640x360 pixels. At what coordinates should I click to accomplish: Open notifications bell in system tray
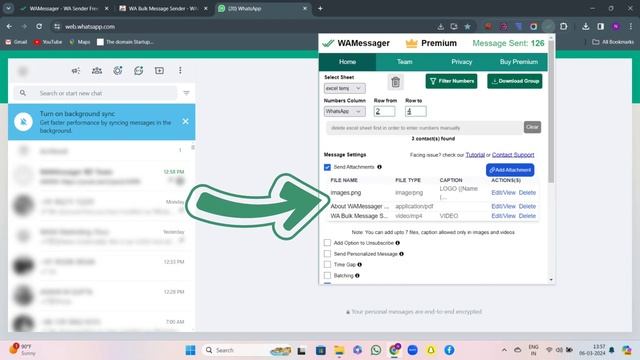coord(611,350)
